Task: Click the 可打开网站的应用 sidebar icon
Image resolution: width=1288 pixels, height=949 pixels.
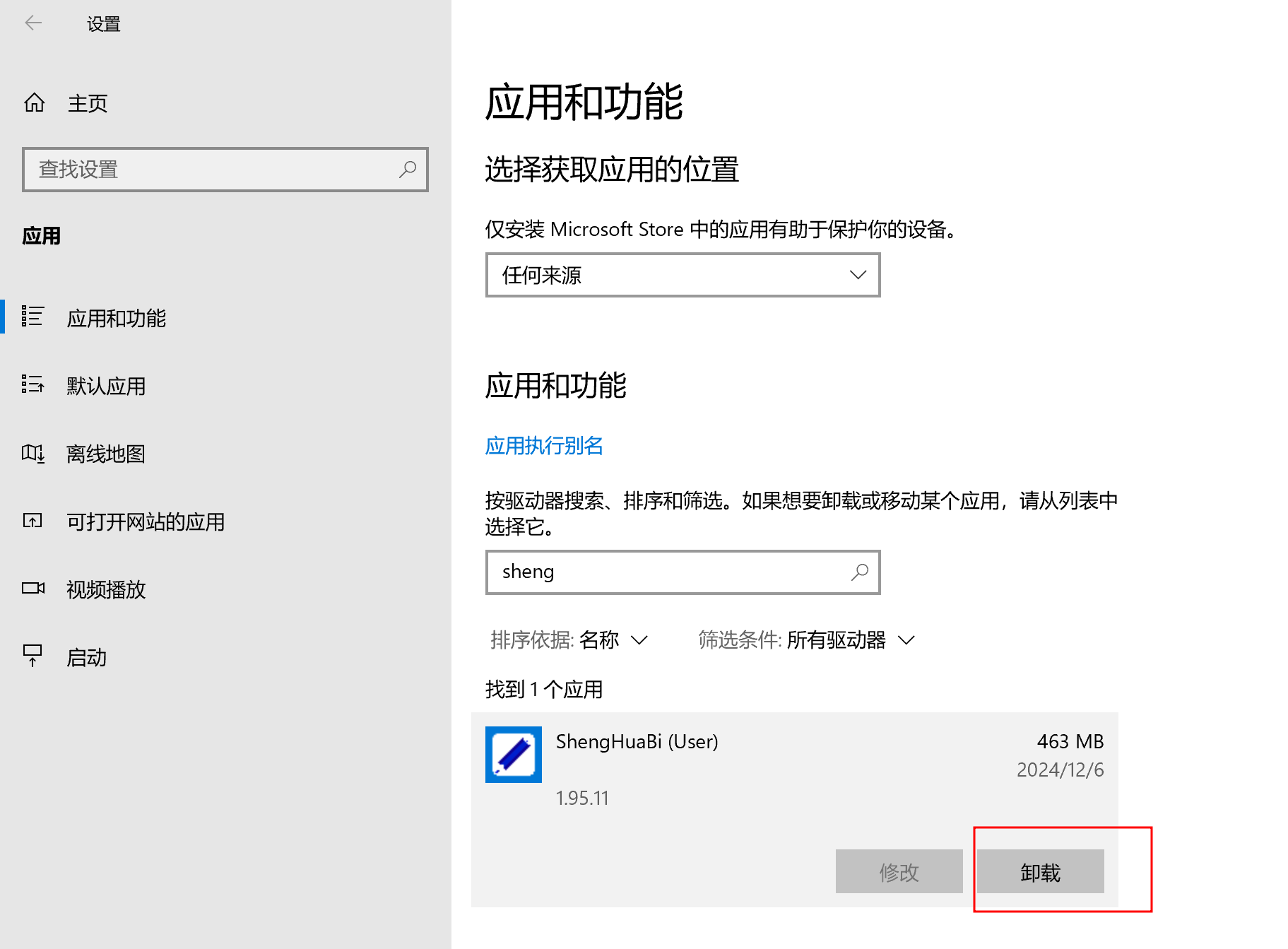Action: coord(33,521)
